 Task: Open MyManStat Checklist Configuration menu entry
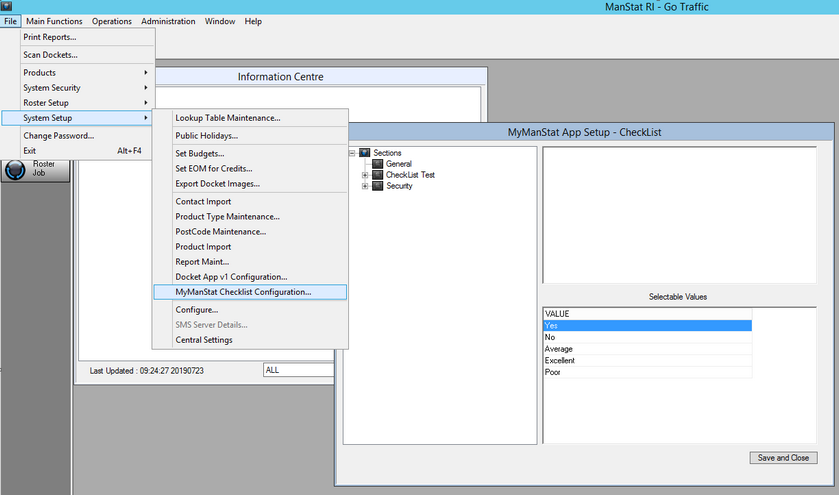[243, 292]
